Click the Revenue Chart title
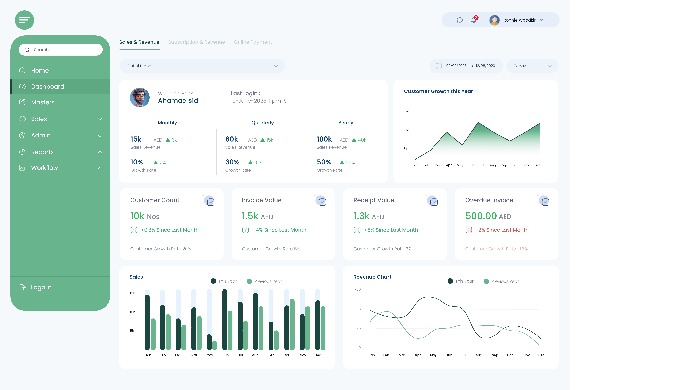This screenshot has height=390, width=680. [x=372, y=277]
